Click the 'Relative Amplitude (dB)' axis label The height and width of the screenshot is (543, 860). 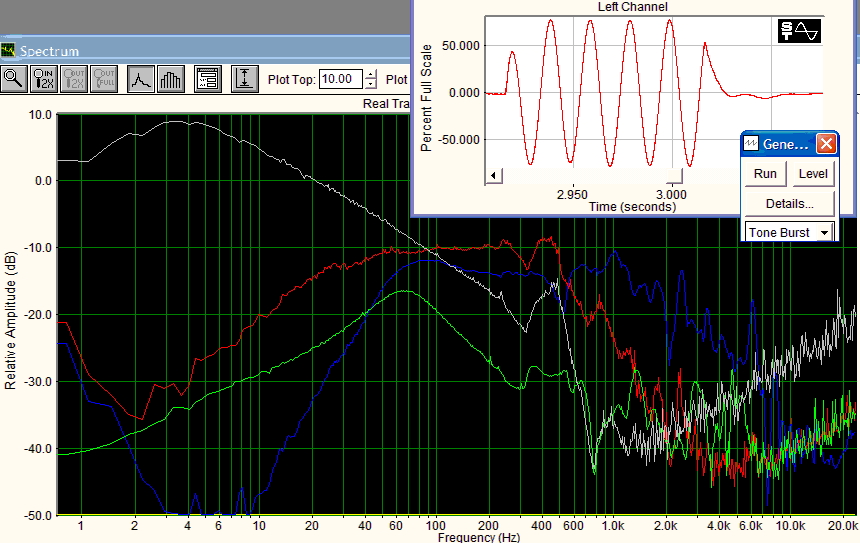(10, 320)
